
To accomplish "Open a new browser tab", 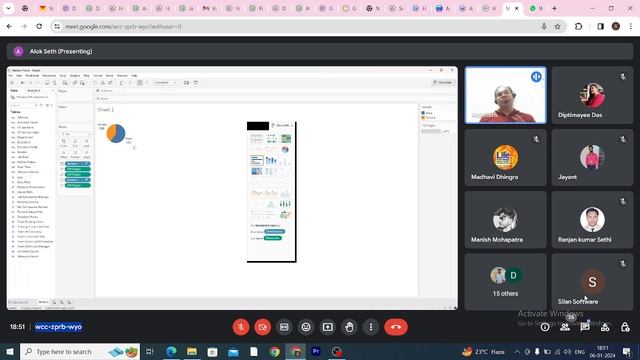I will [x=554, y=8].
